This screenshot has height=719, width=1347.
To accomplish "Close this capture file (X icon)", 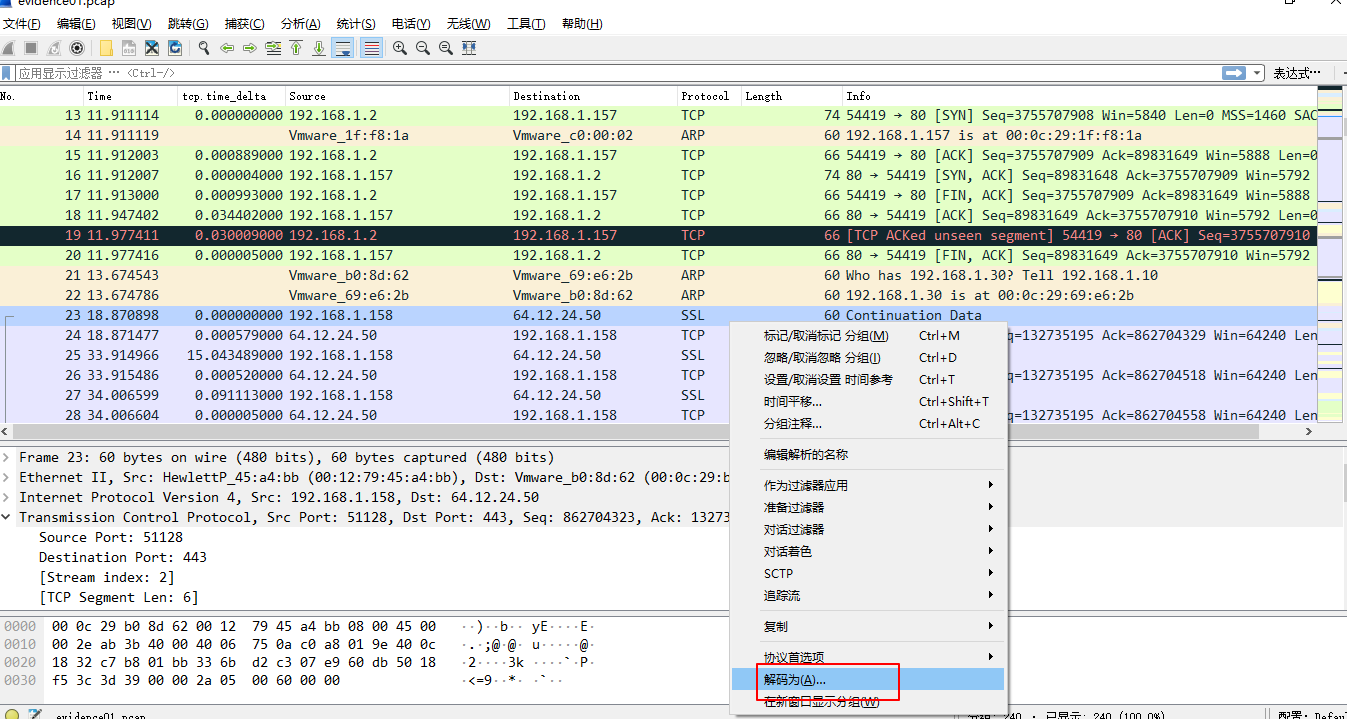I will (152, 48).
